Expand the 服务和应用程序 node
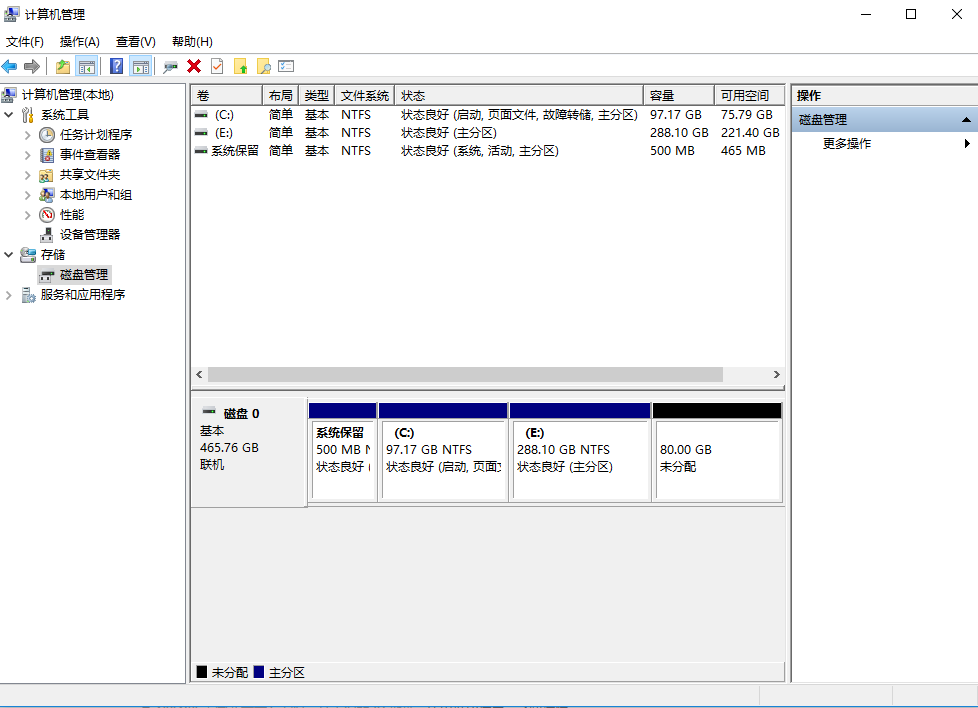Image resolution: width=978 pixels, height=708 pixels. point(9,295)
